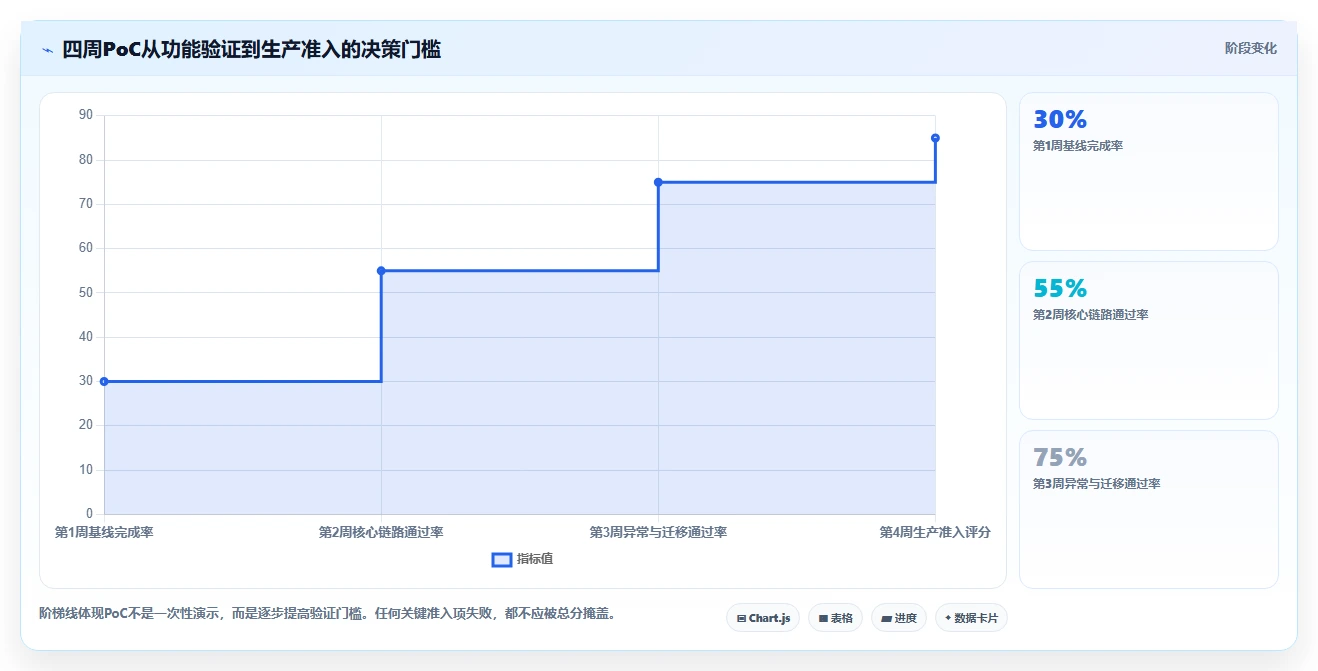The width and height of the screenshot is (1318, 671).
Task: Click the chart title 四周PoC从功能验证到生产准入的决策门槛
Action: (251, 49)
